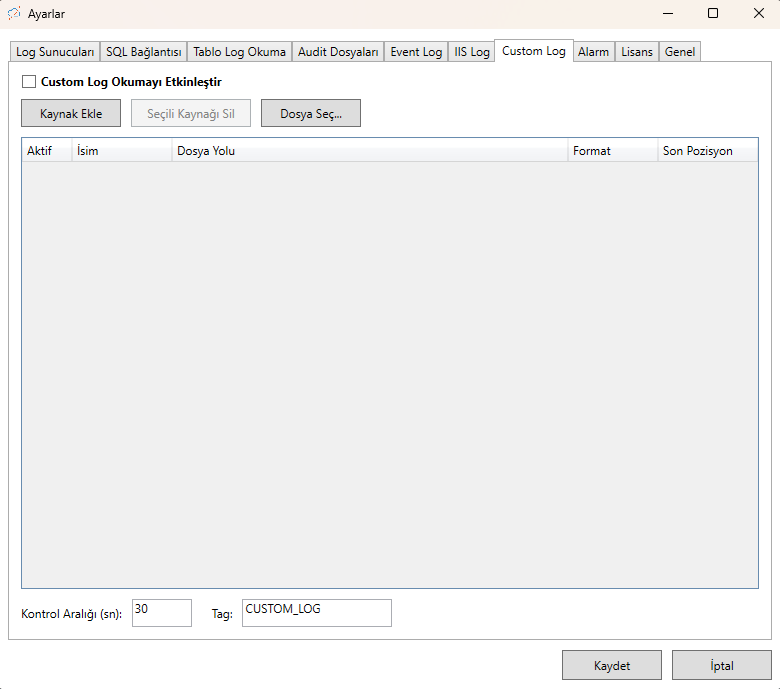The width and height of the screenshot is (780, 689).
Task: Maximize the Ayarlar window
Action: point(713,14)
